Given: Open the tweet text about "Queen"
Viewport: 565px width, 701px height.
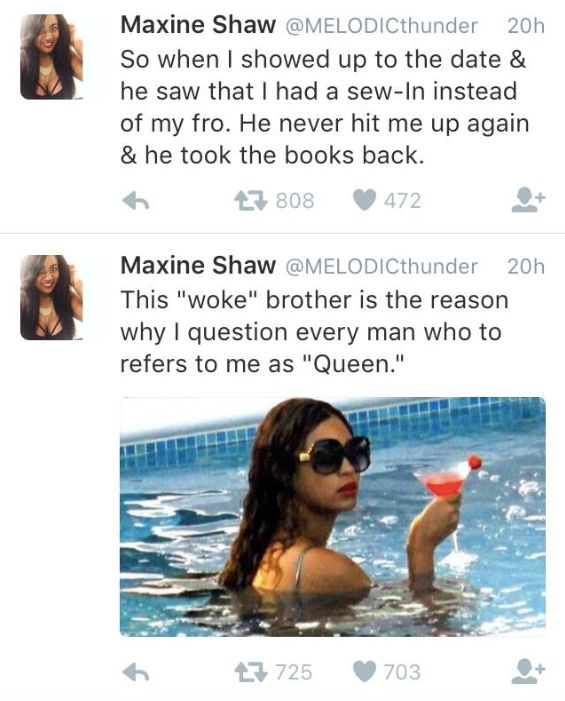Looking at the screenshot, I should 315,332.
